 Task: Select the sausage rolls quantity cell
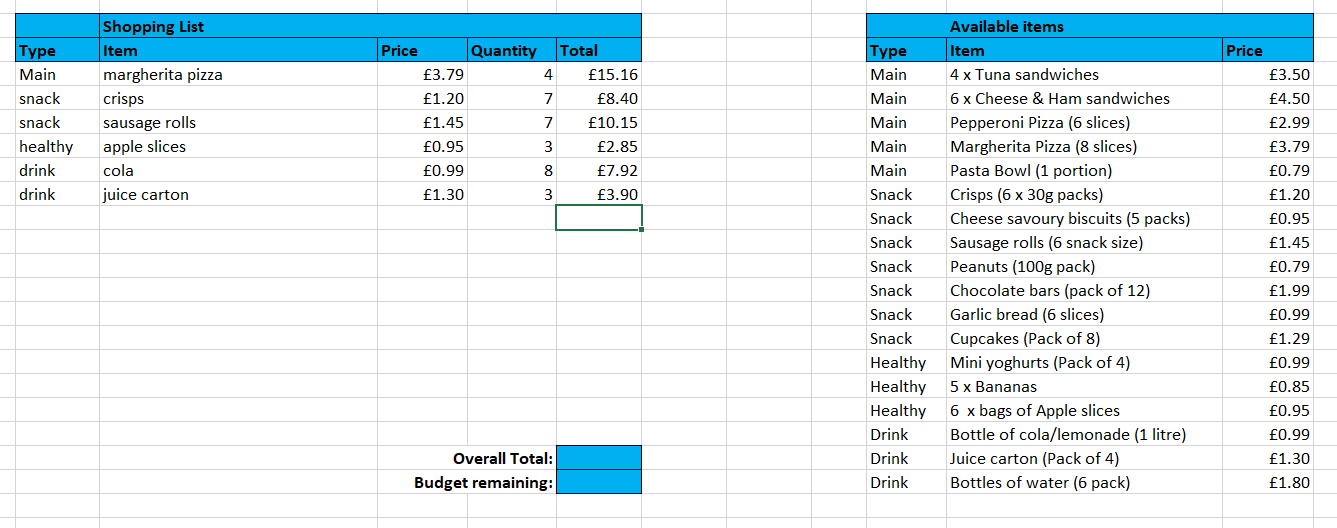tap(511, 123)
